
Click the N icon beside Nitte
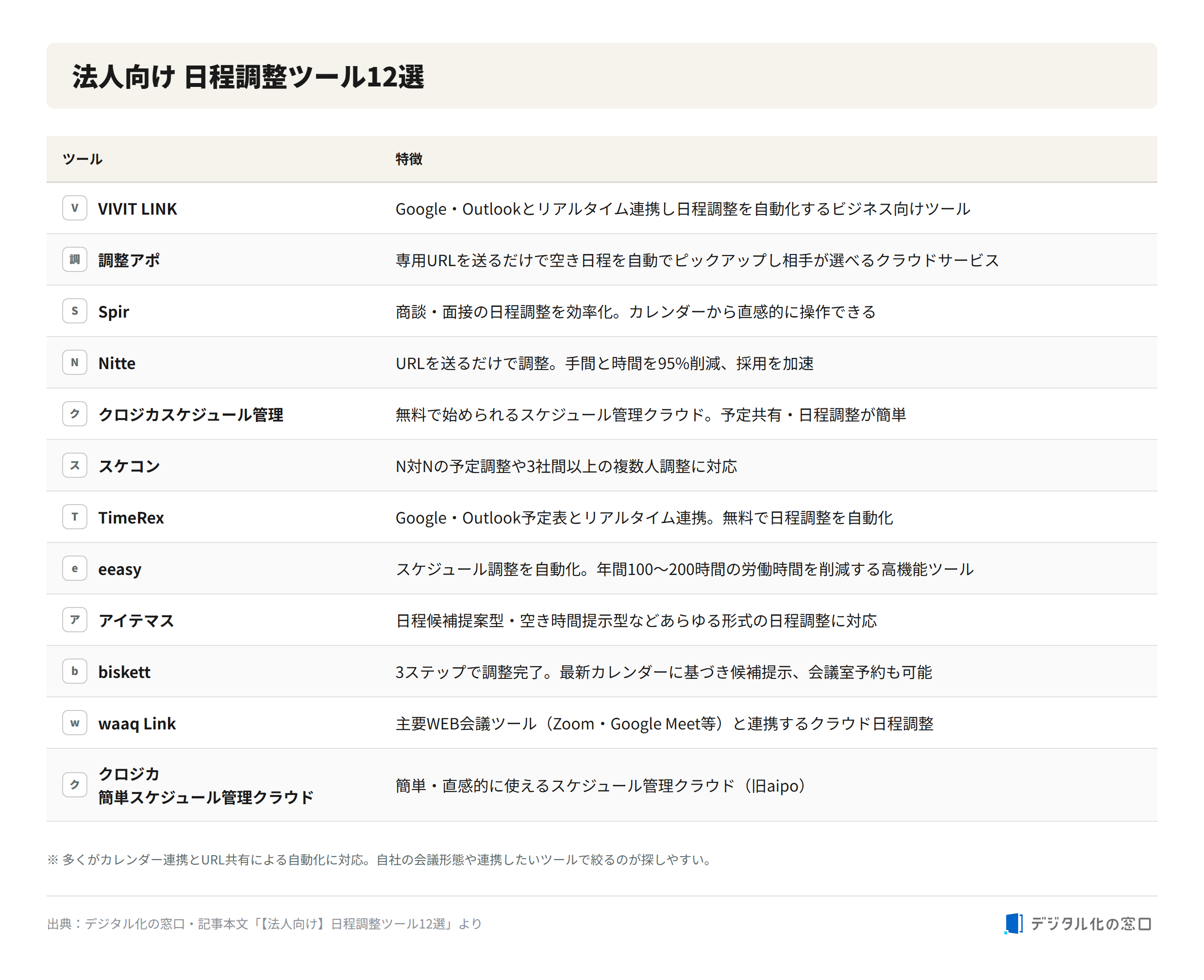(x=74, y=362)
